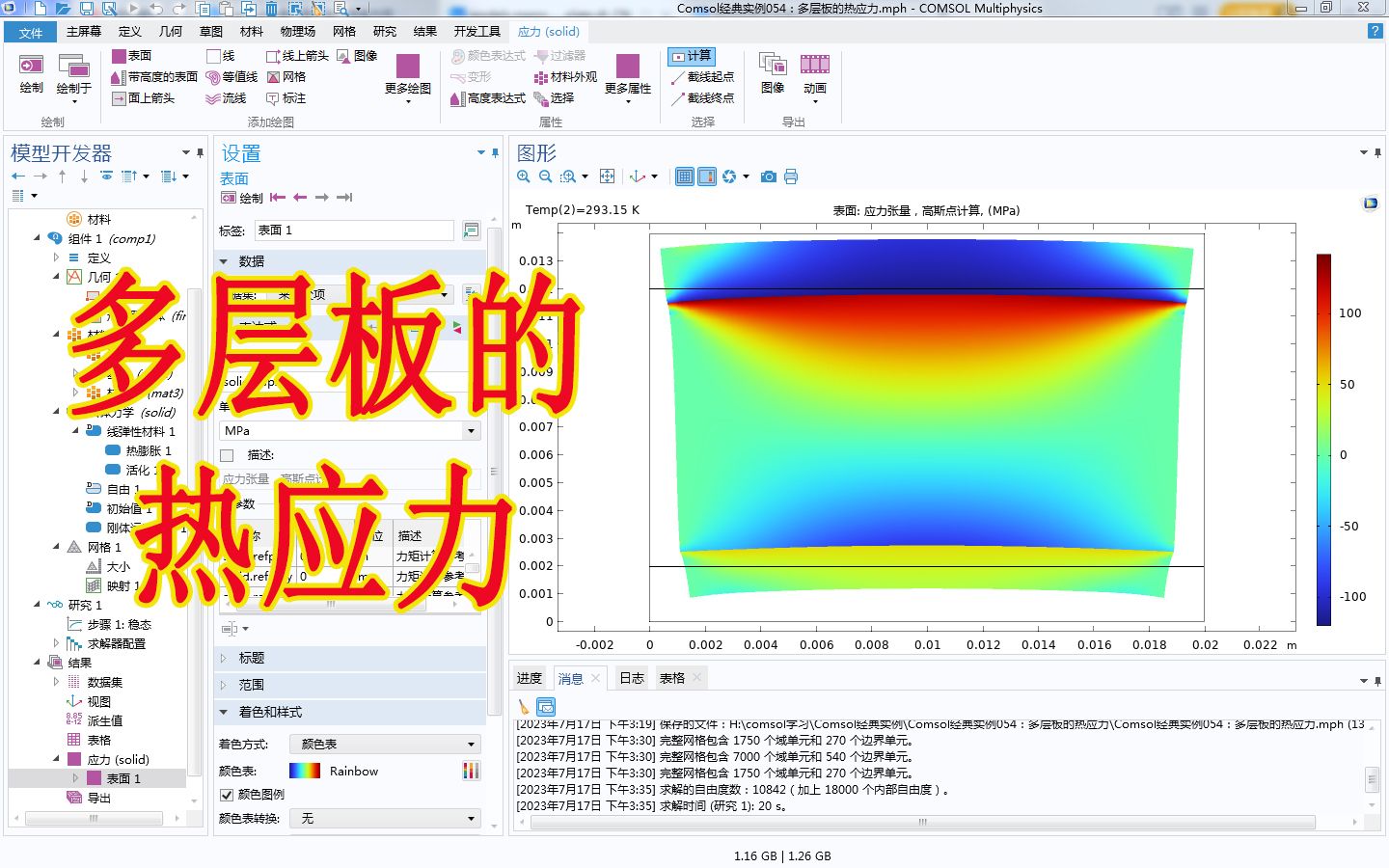Click the print icon in the graphics toolbar
The width and height of the screenshot is (1389, 868).
pos(791,176)
